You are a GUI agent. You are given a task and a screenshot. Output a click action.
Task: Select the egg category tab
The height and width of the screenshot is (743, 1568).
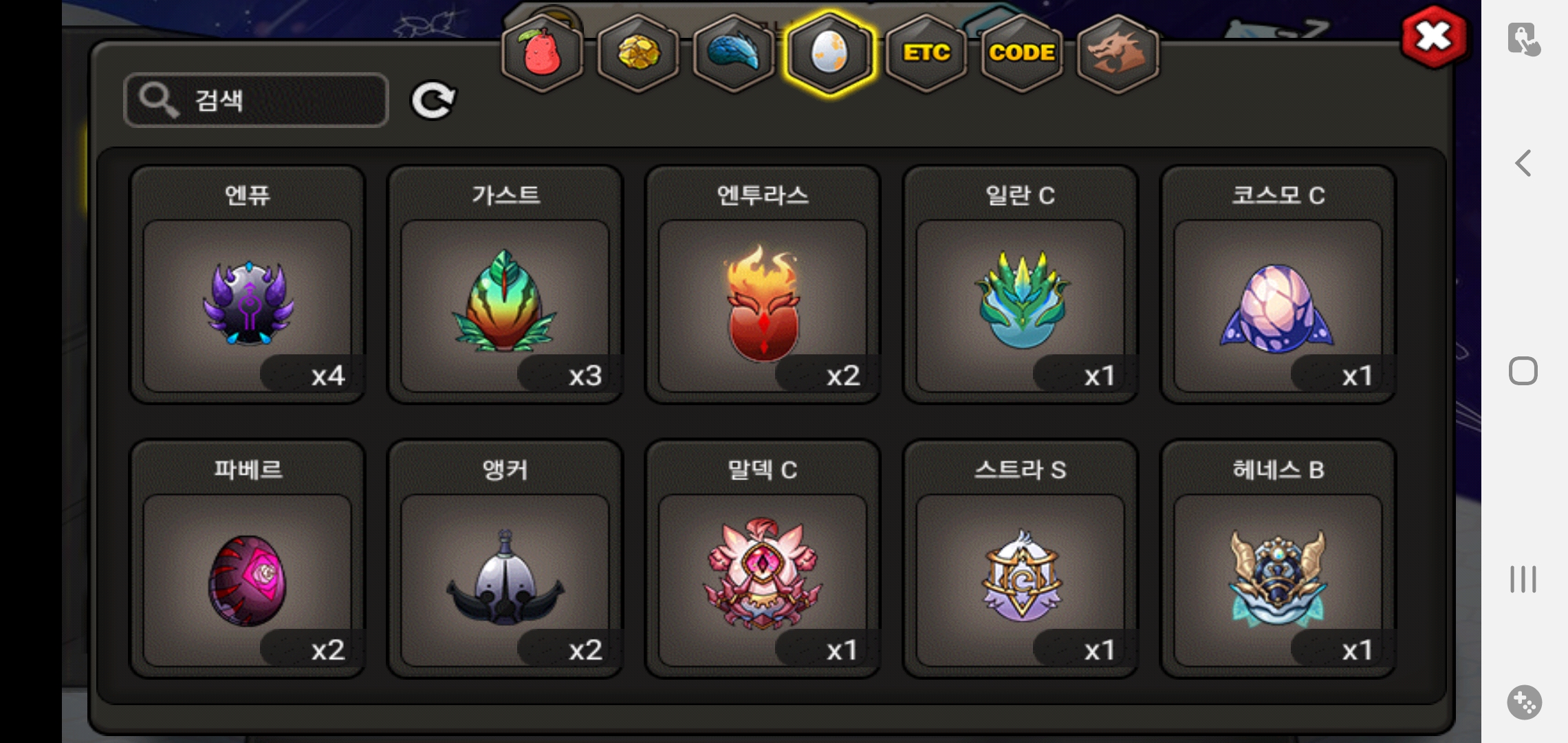click(830, 54)
